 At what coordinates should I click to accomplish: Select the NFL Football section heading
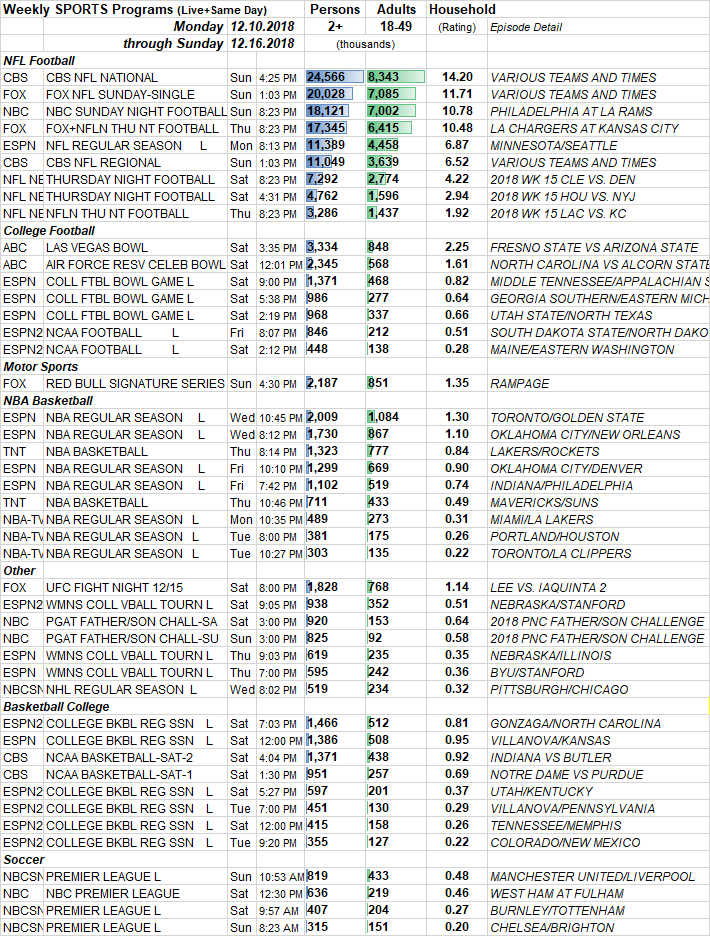click(x=39, y=61)
